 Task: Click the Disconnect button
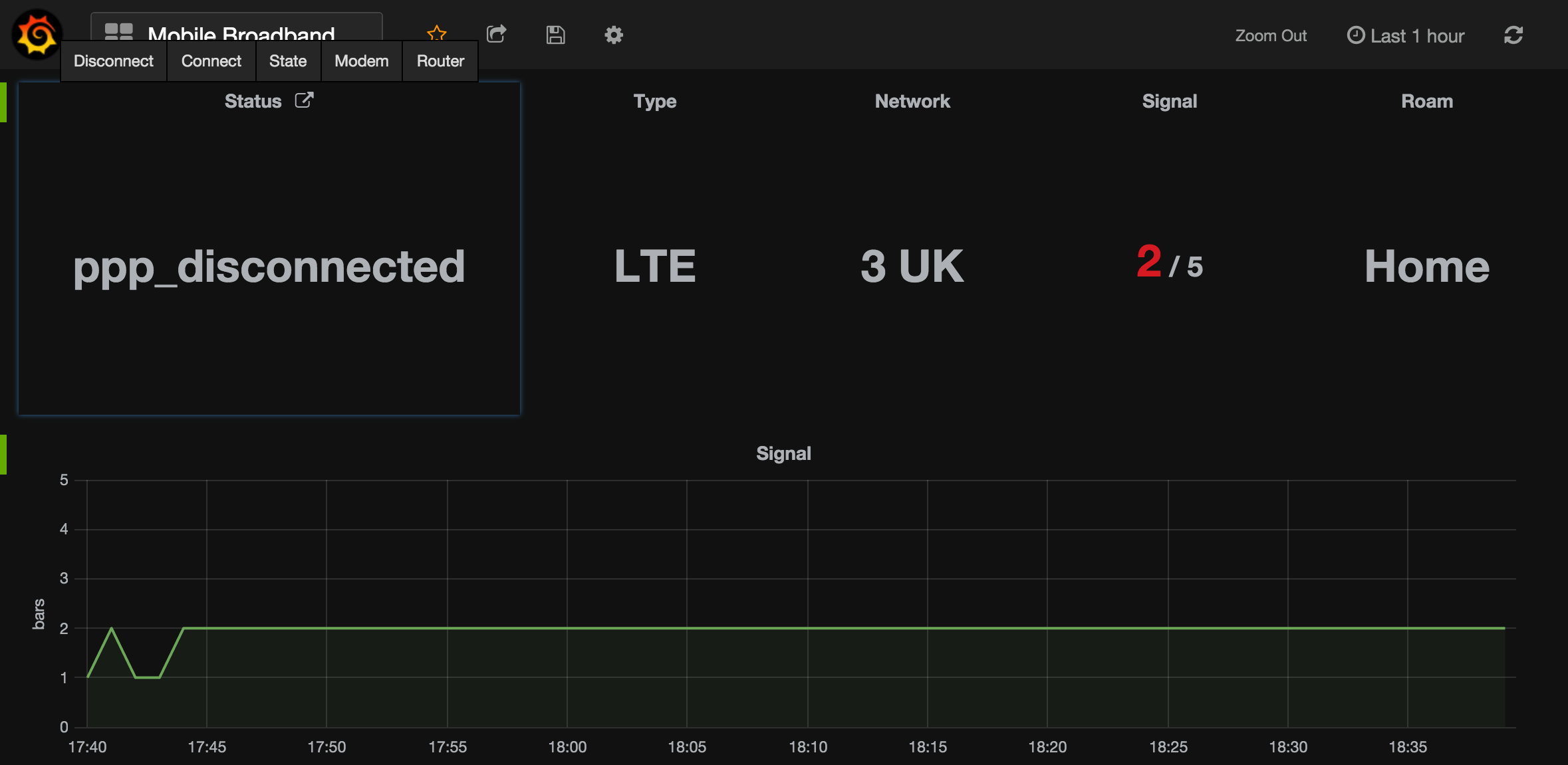114,61
